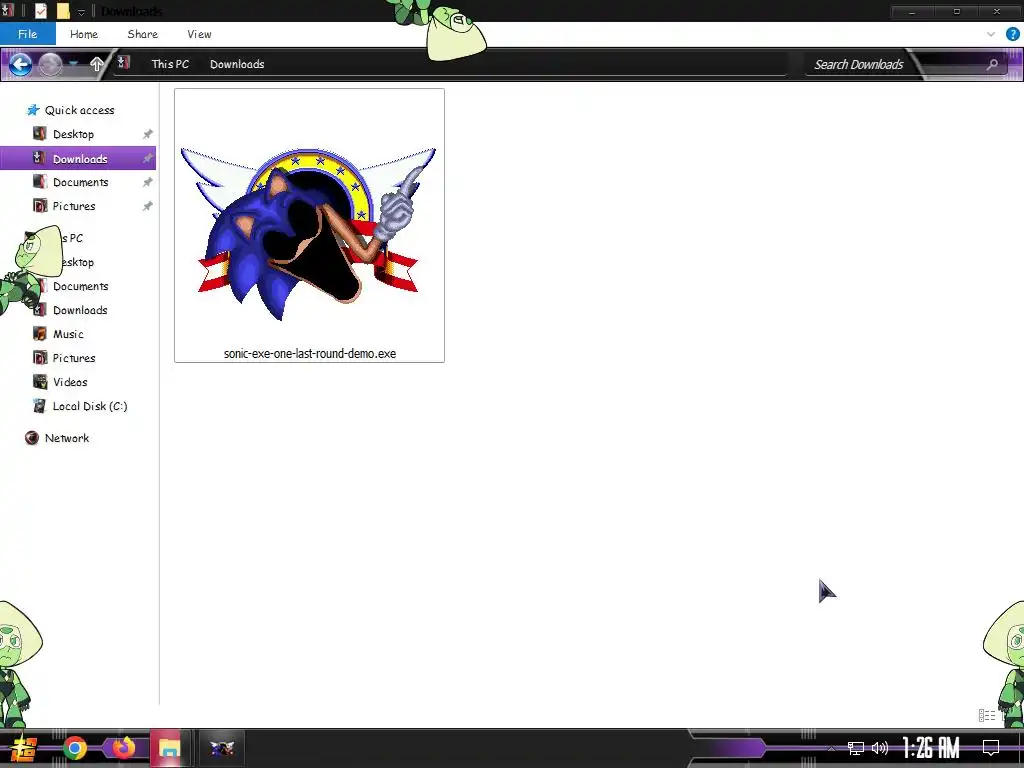Click the pin icon beside Documents
This screenshot has height=768, width=1024.
[x=148, y=182]
